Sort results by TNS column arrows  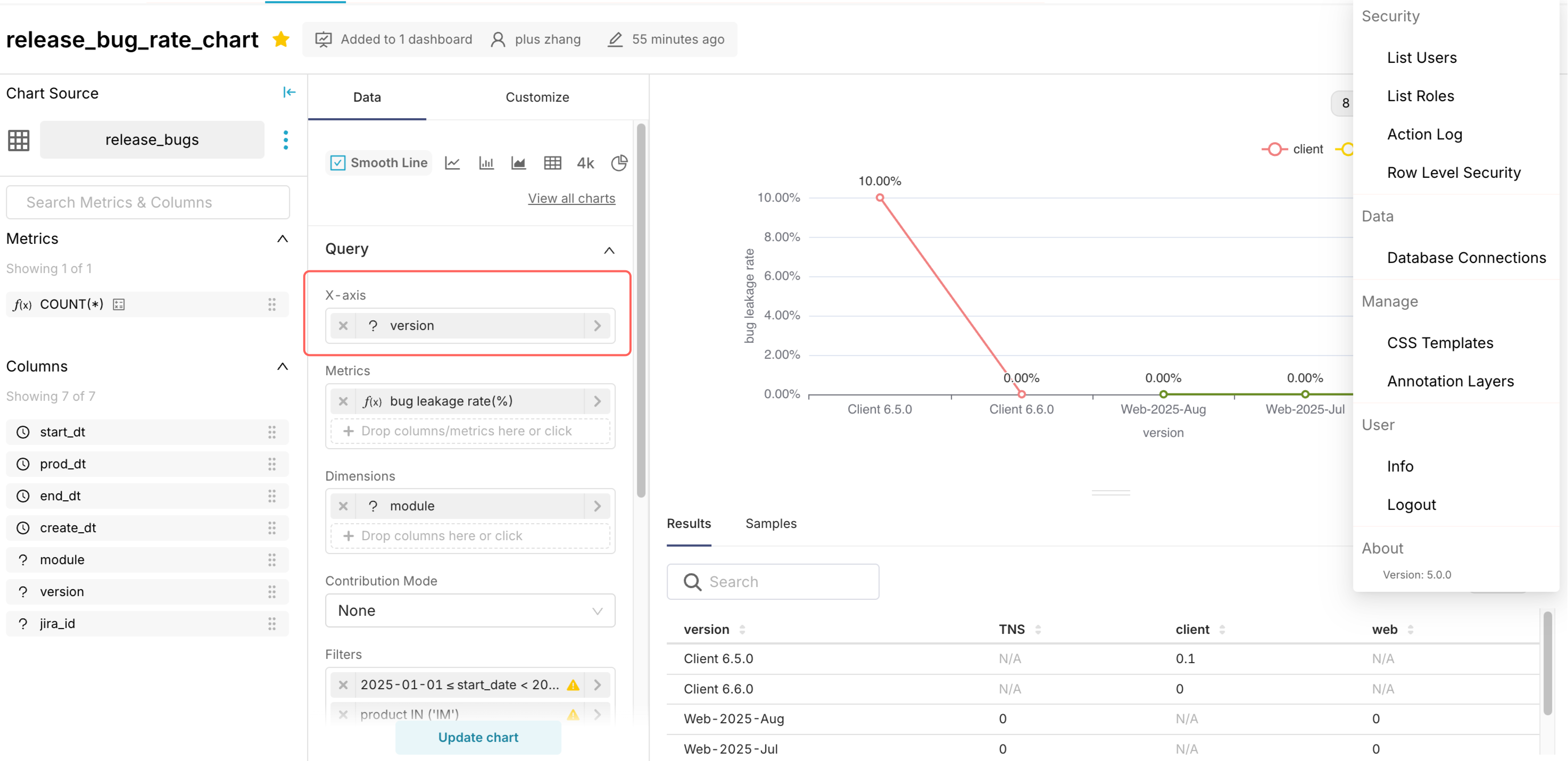point(1038,630)
